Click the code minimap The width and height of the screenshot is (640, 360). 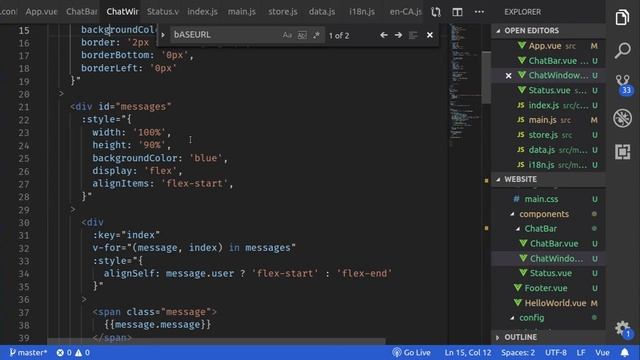(x=464, y=86)
